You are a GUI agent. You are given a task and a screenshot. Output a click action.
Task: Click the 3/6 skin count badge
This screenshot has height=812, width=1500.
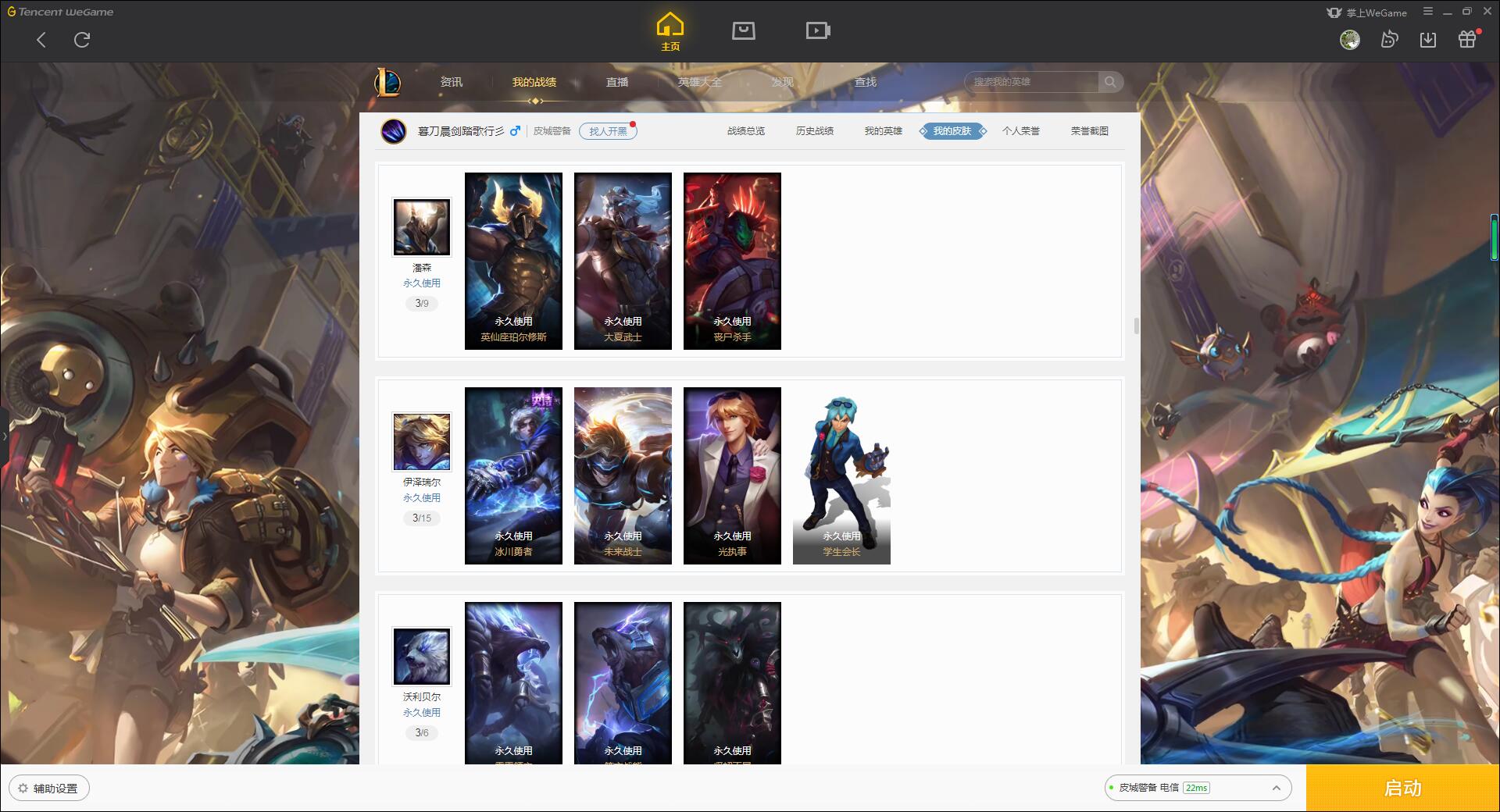pyautogui.click(x=422, y=733)
